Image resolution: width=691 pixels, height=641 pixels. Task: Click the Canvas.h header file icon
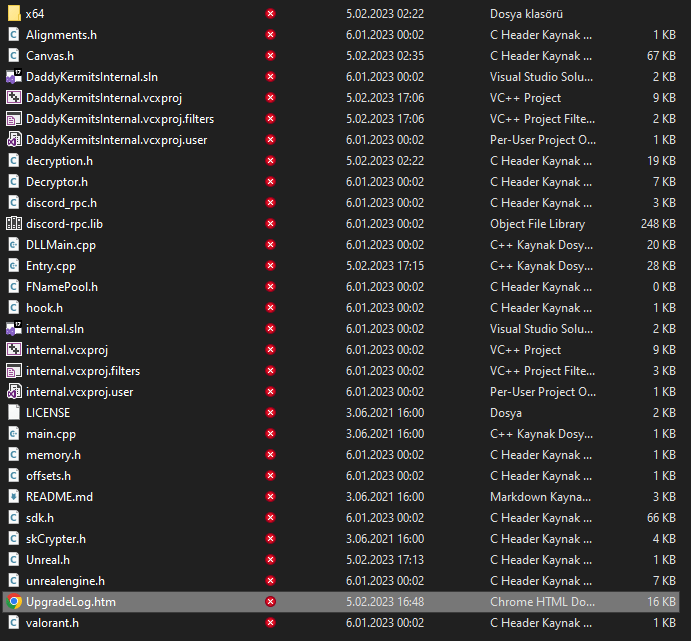pos(14,56)
